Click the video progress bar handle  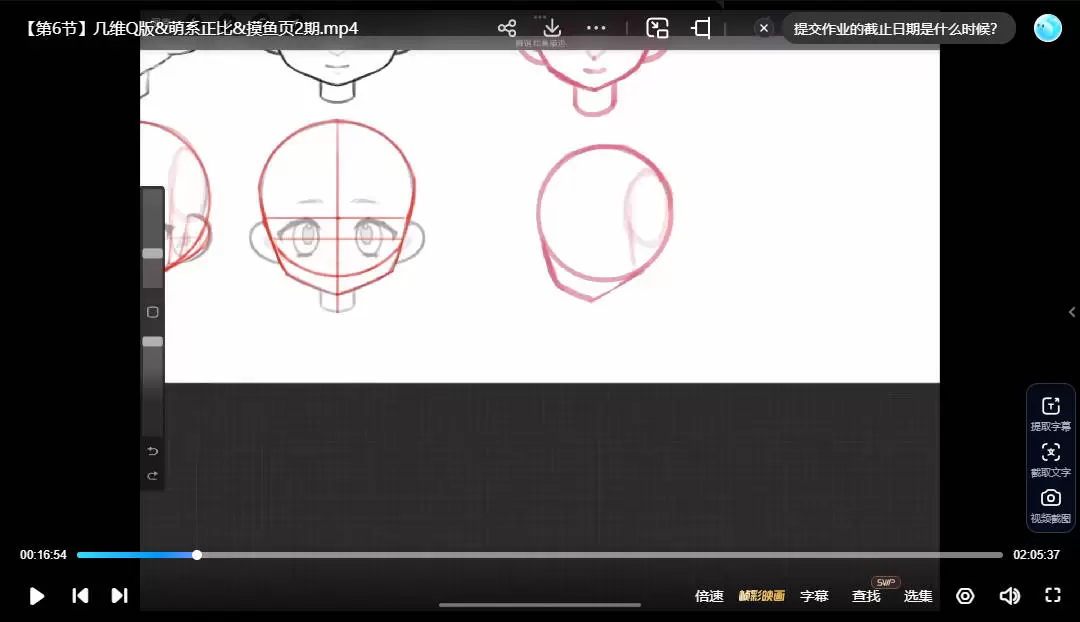(197, 555)
